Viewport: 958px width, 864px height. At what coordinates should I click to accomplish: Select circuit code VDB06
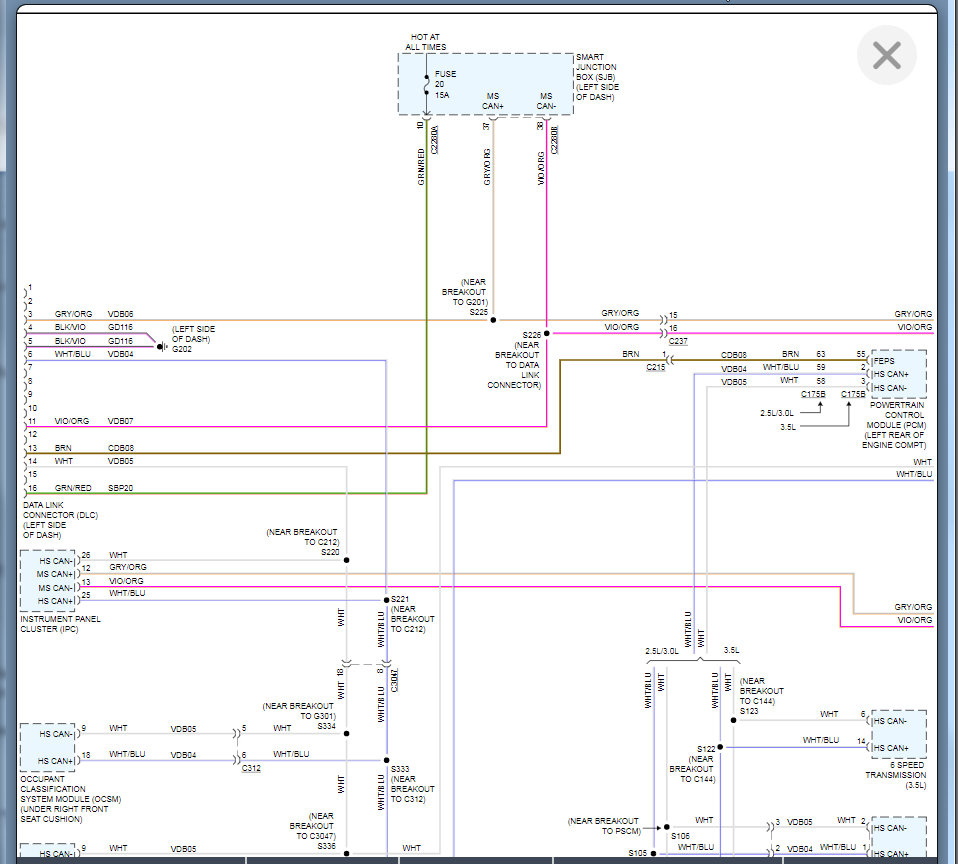(120, 313)
